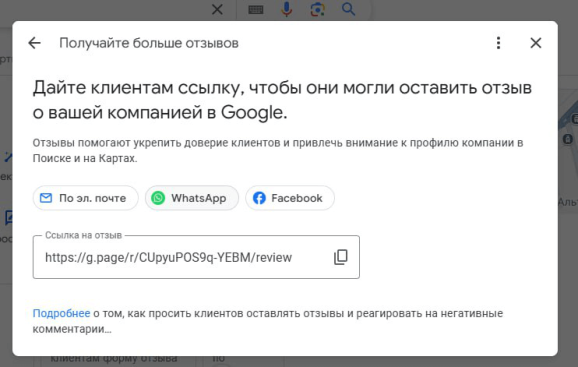Viewport: 578px width, 367px height.
Task: Open the three-dot more options menu
Action: pyautogui.click(x=498, y=43)
